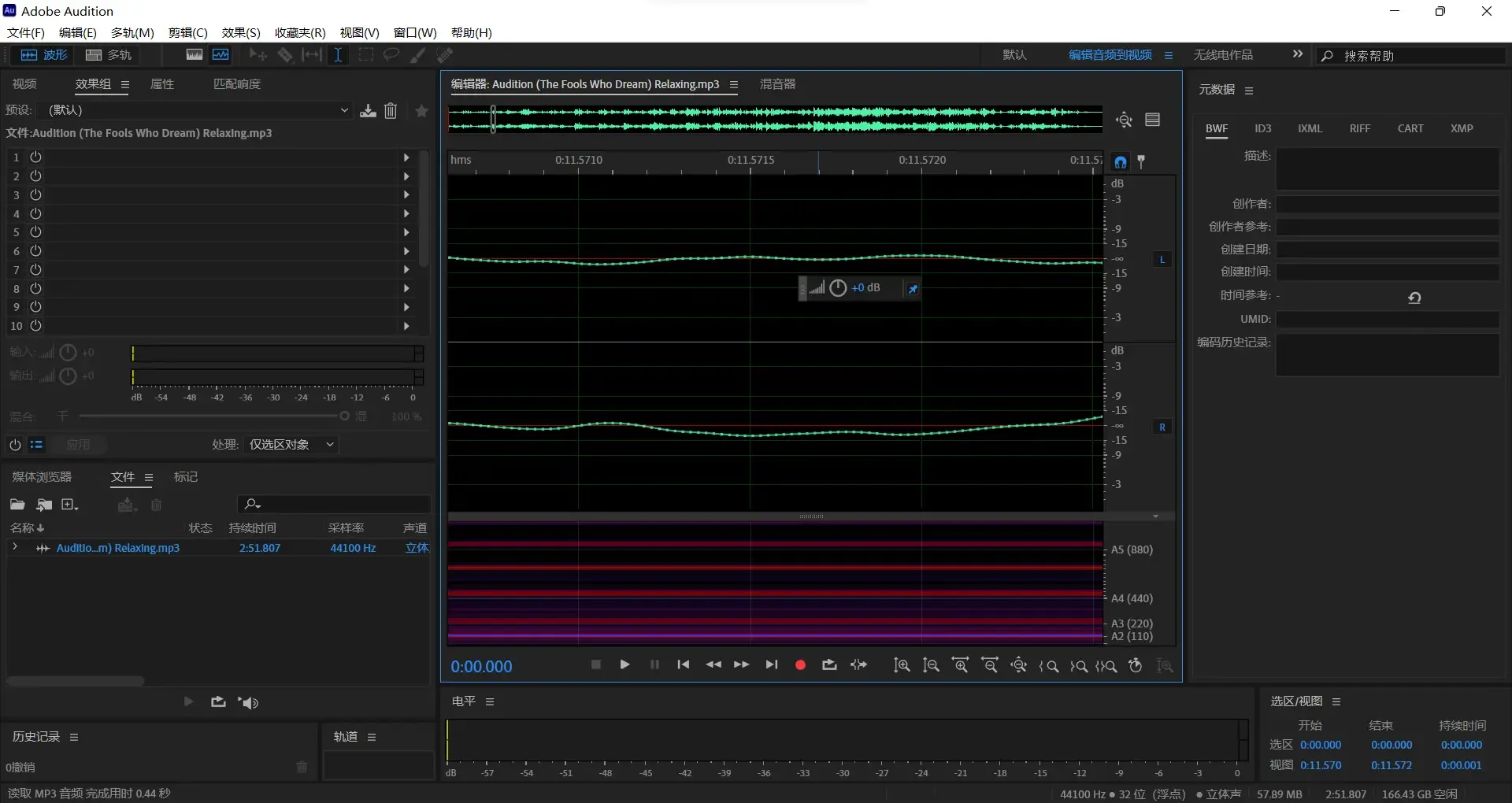Mark the preset as a favorite
This screenshot has width=1512, height=803.
coord(422,111)
